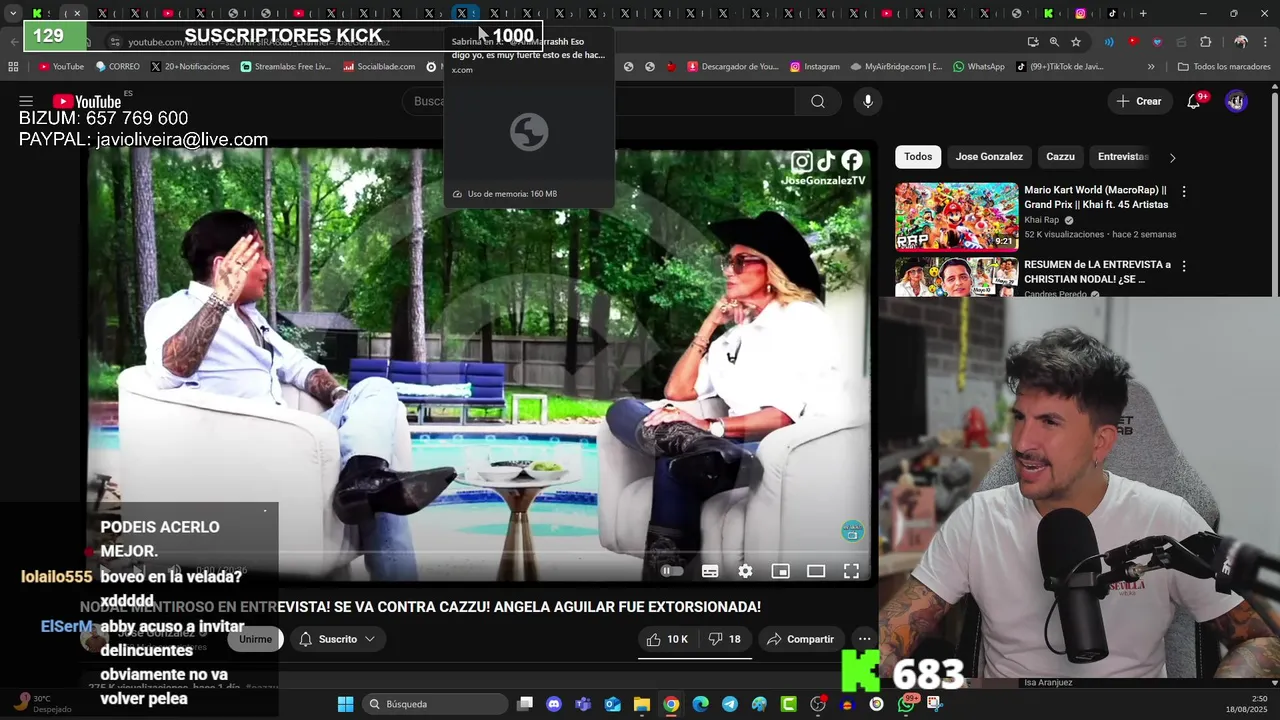
Task: Open the YouTube bookmark
Action: click(x=61, y=67)
